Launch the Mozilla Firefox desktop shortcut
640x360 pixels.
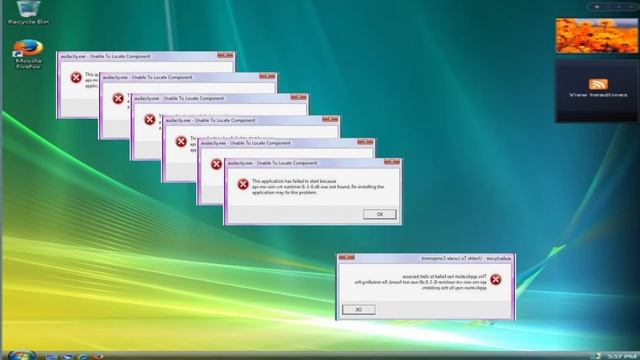[29, 54]
